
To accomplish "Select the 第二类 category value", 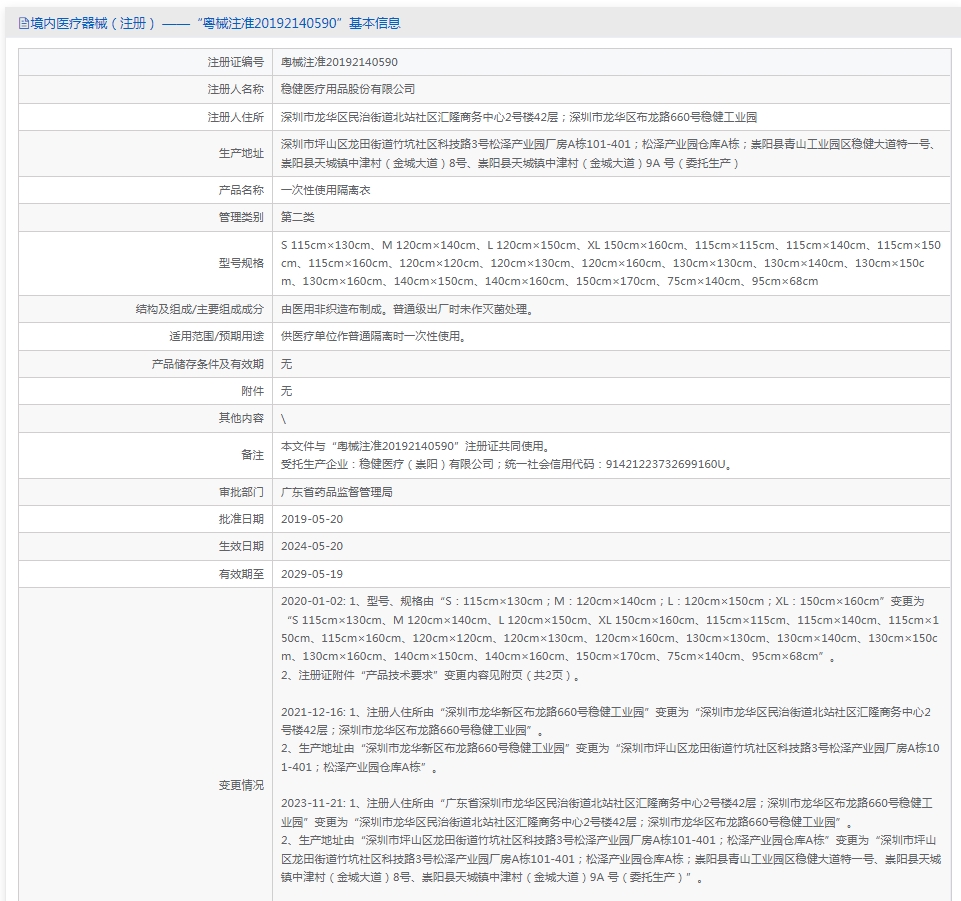I will (297, 217).
